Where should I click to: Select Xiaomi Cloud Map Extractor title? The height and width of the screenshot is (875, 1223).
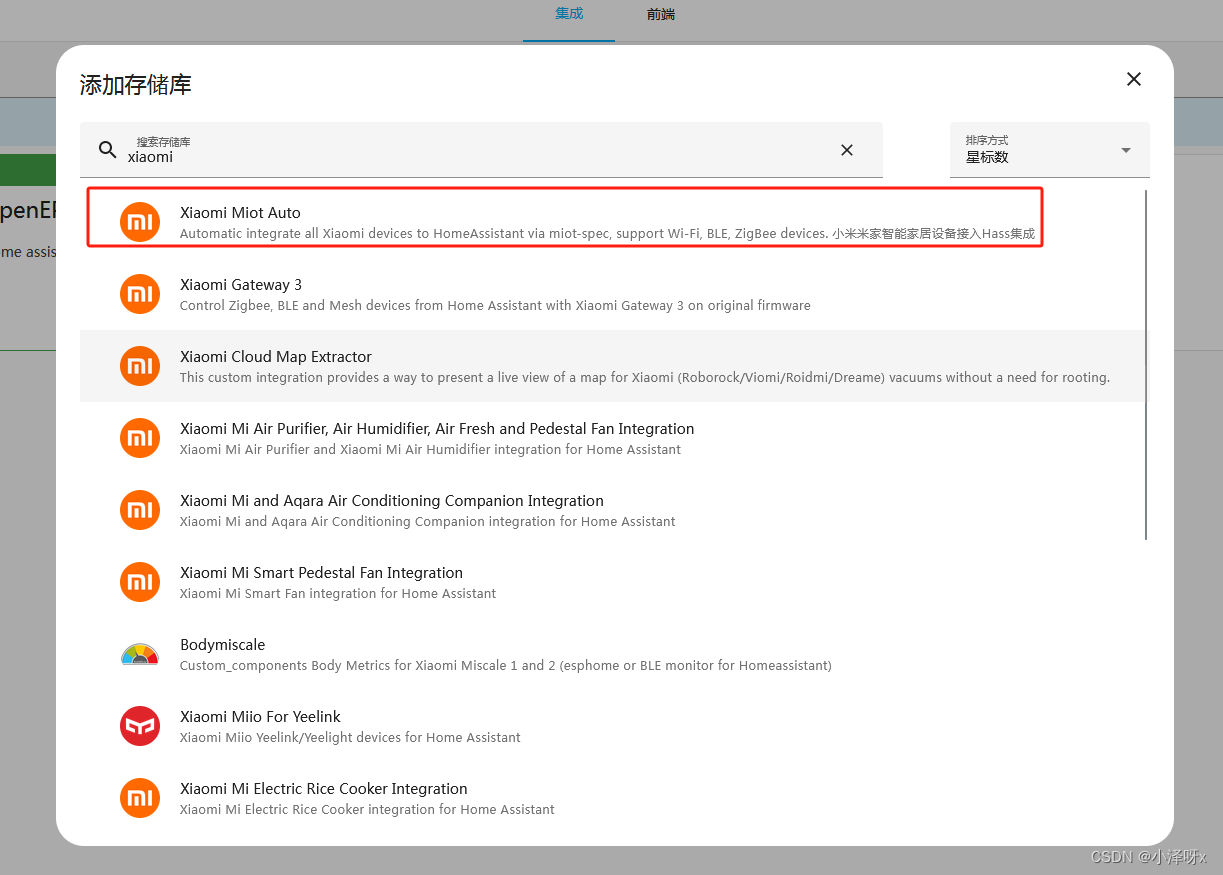[x=276, y=357]
